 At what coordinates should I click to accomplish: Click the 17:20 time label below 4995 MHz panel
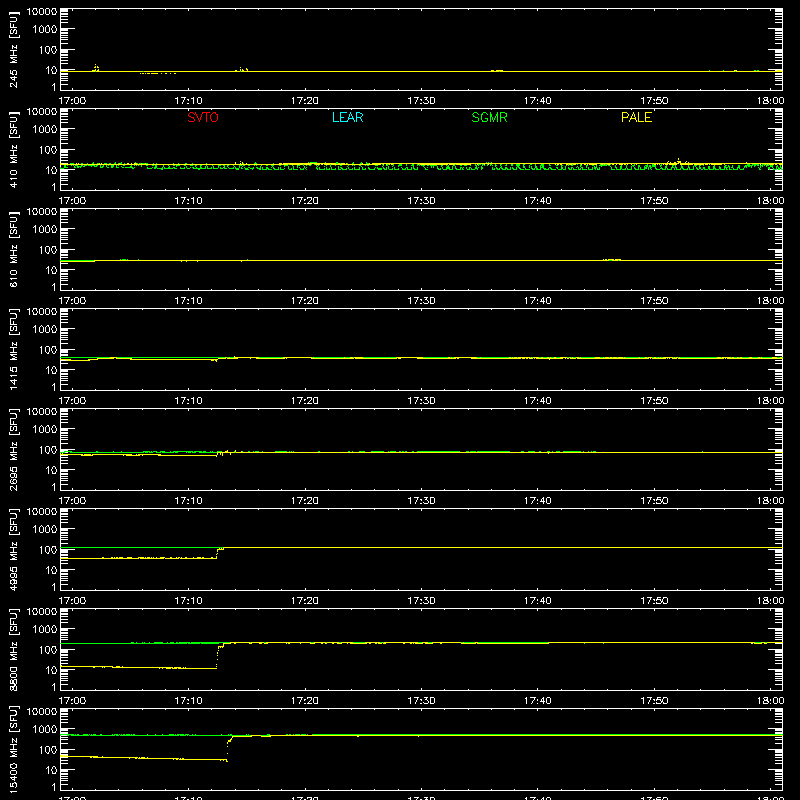point(305,601)
